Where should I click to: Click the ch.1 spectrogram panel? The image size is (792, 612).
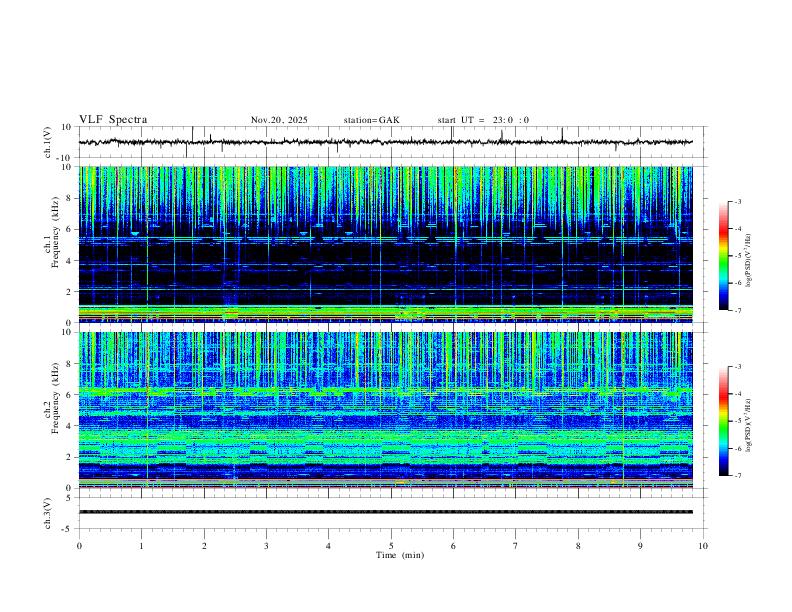pyautogui.click(x=386, y=244)
